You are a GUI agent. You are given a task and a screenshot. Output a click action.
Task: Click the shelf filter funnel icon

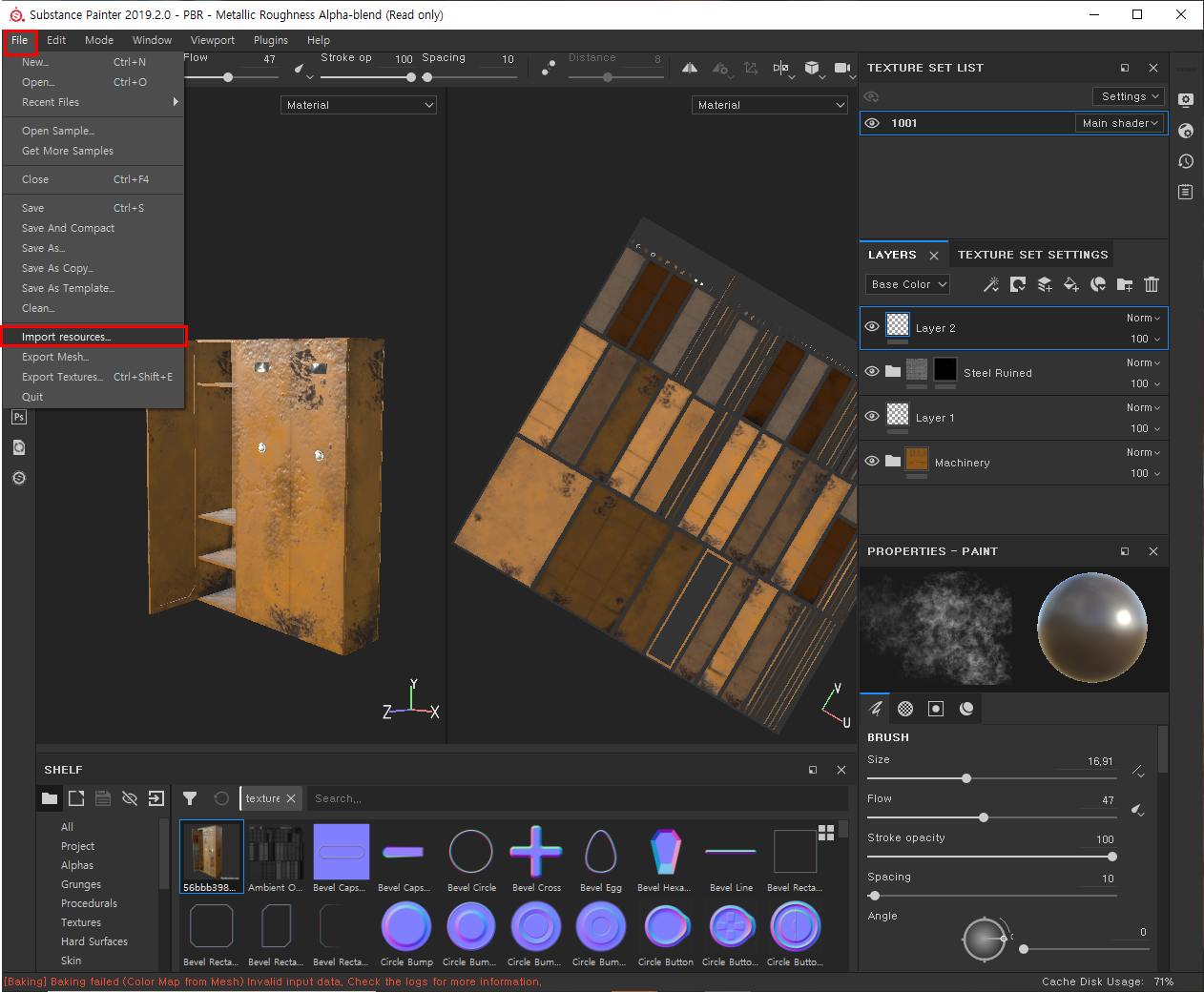point(190,798)
